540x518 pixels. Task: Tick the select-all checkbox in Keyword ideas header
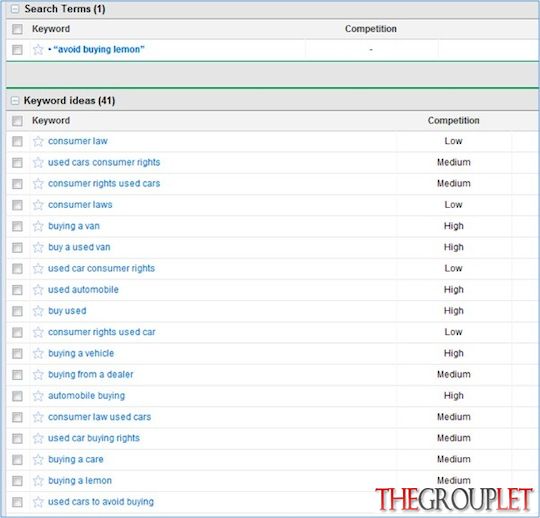click(17, 121)
